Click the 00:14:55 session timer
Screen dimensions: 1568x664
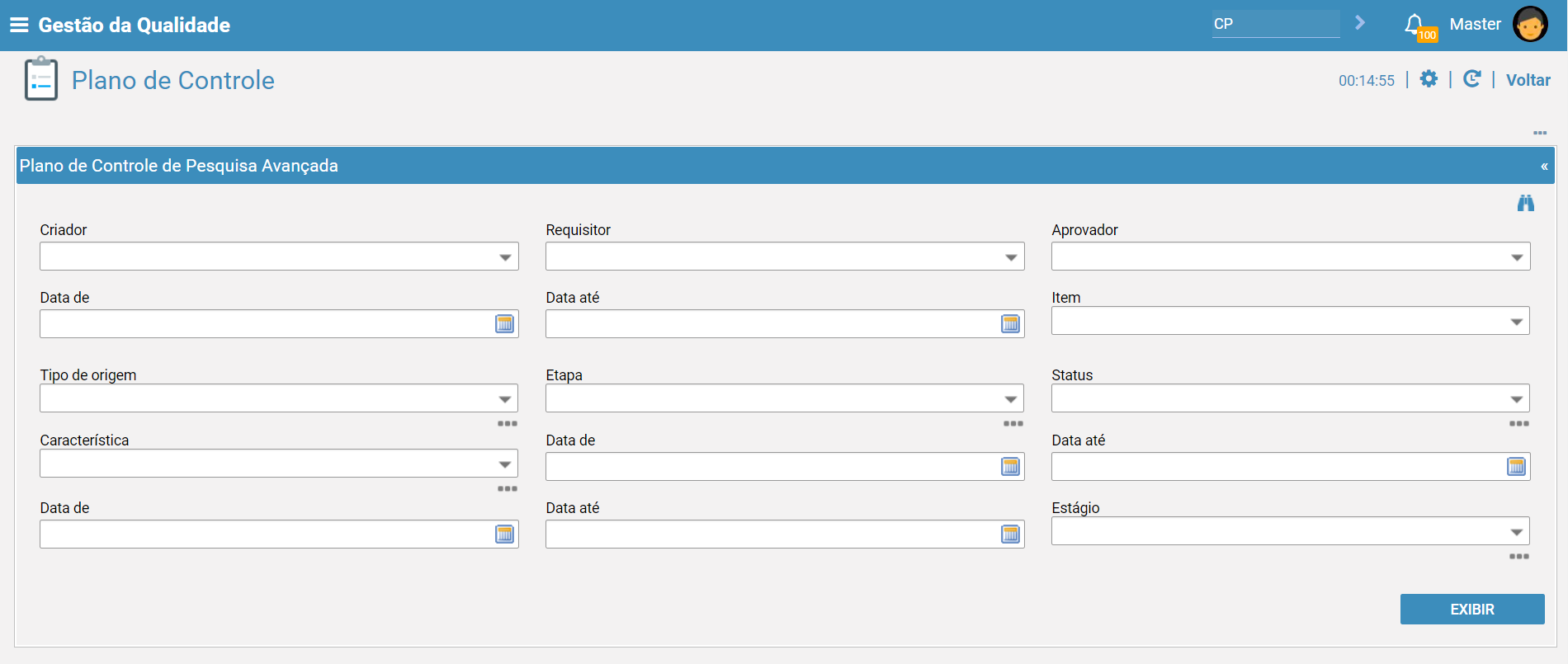1367,81
